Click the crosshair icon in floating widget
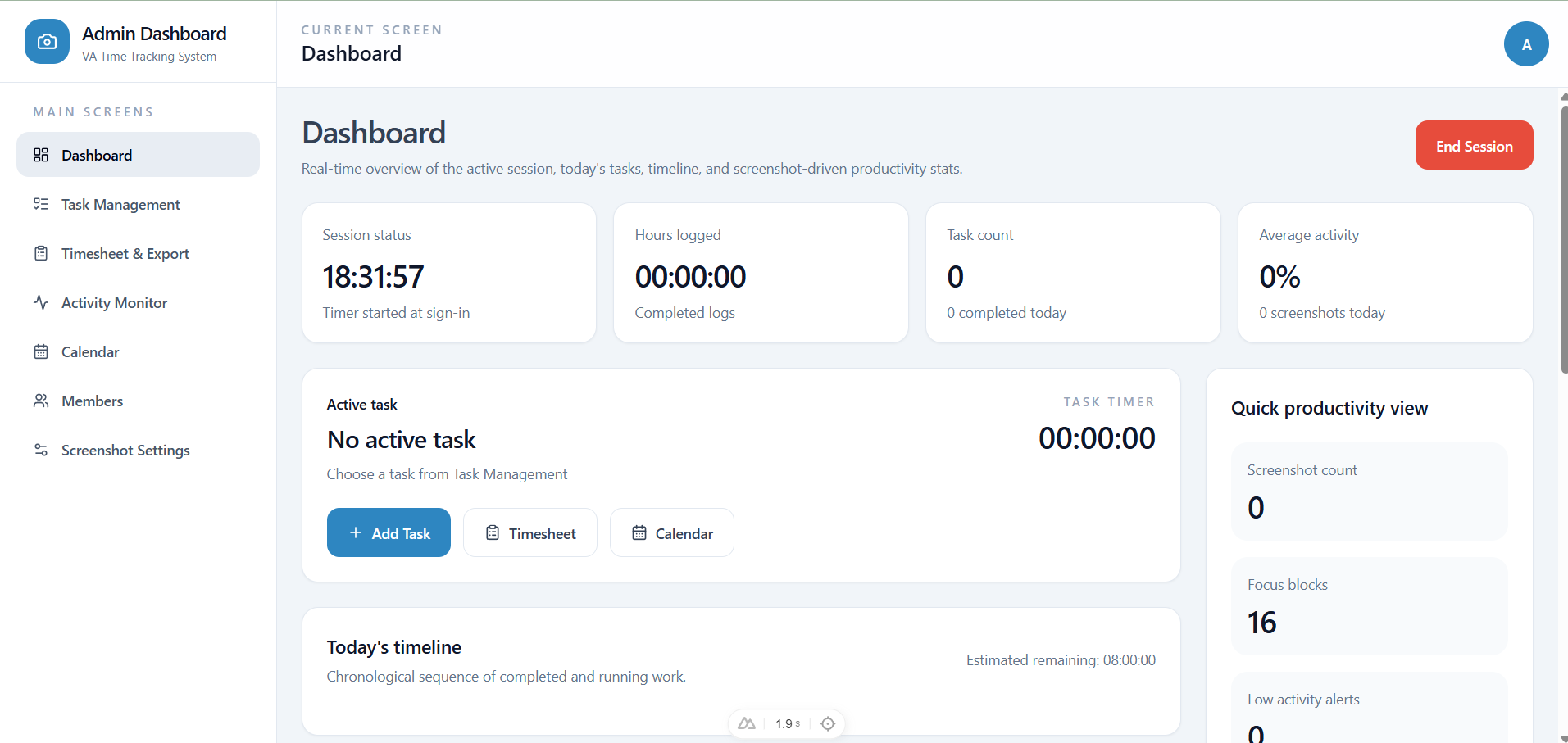1568x743 pixels. (828, 723)
